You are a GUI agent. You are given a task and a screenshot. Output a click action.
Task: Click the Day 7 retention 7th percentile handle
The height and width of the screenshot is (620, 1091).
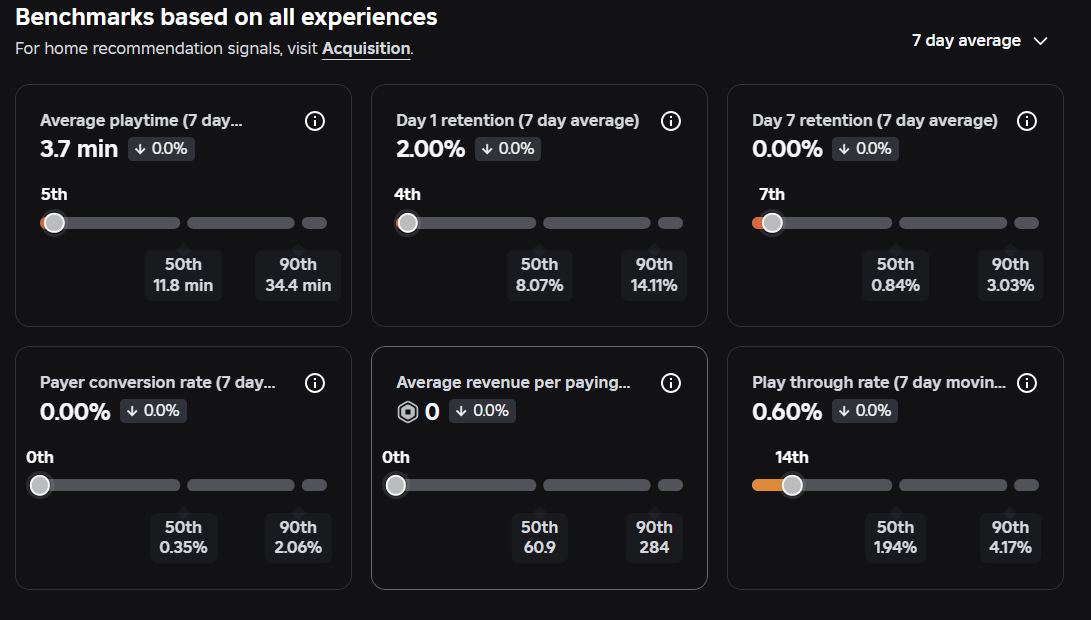click(x=772, y=223)
